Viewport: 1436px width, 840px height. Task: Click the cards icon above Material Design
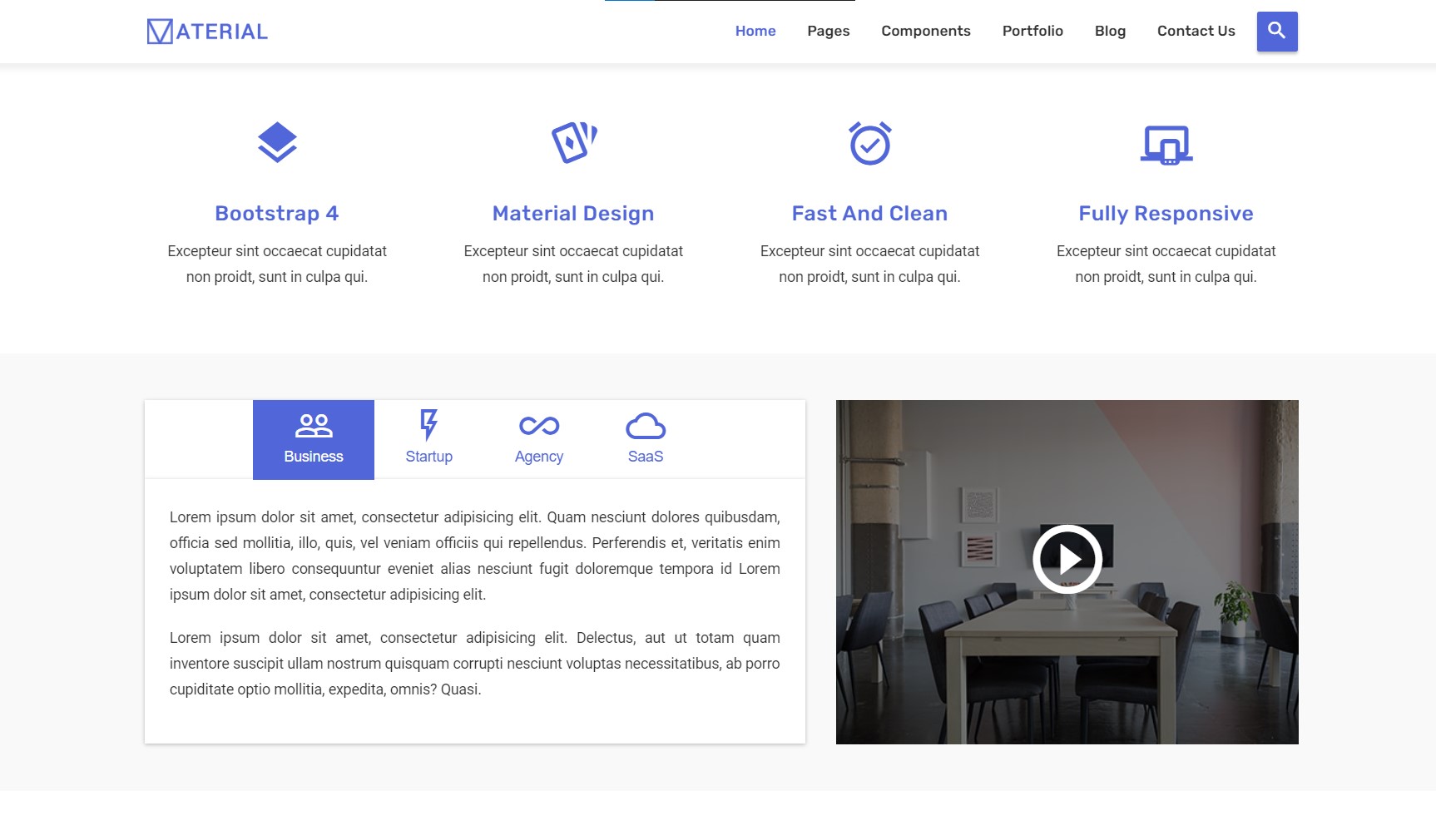click(574, 142)
